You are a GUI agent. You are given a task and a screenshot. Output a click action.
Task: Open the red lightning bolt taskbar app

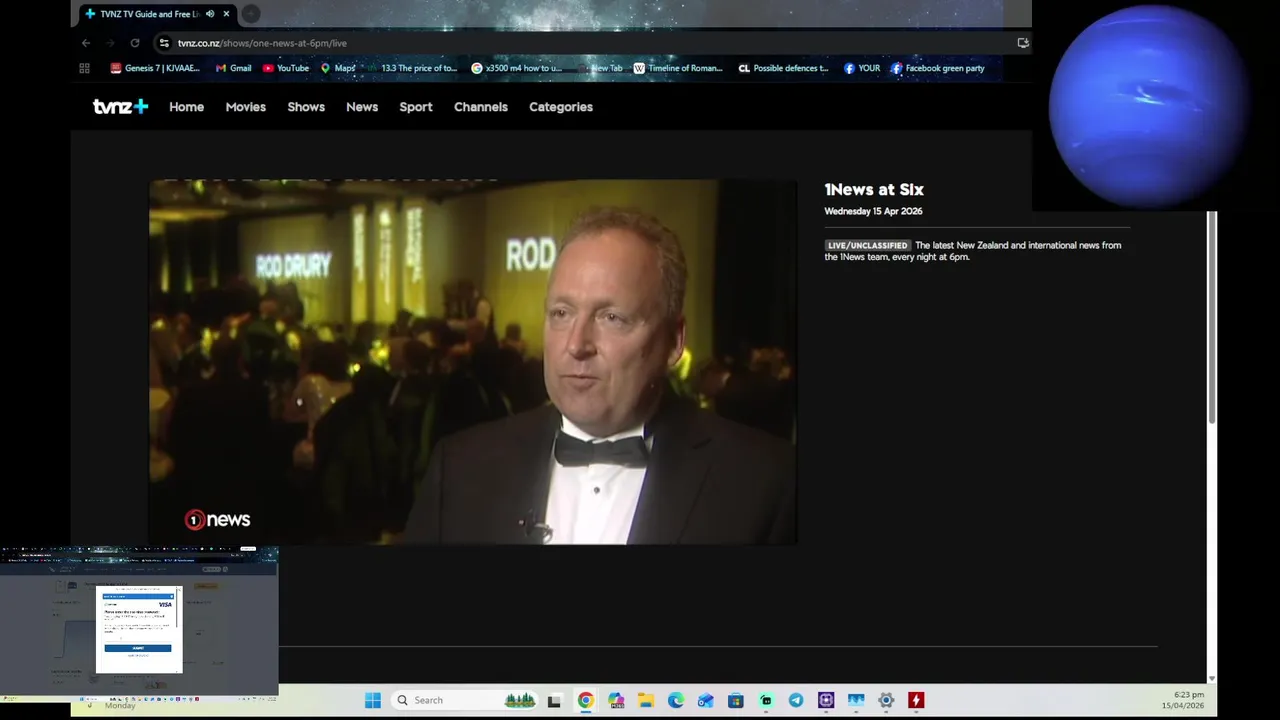coord(916,700)
